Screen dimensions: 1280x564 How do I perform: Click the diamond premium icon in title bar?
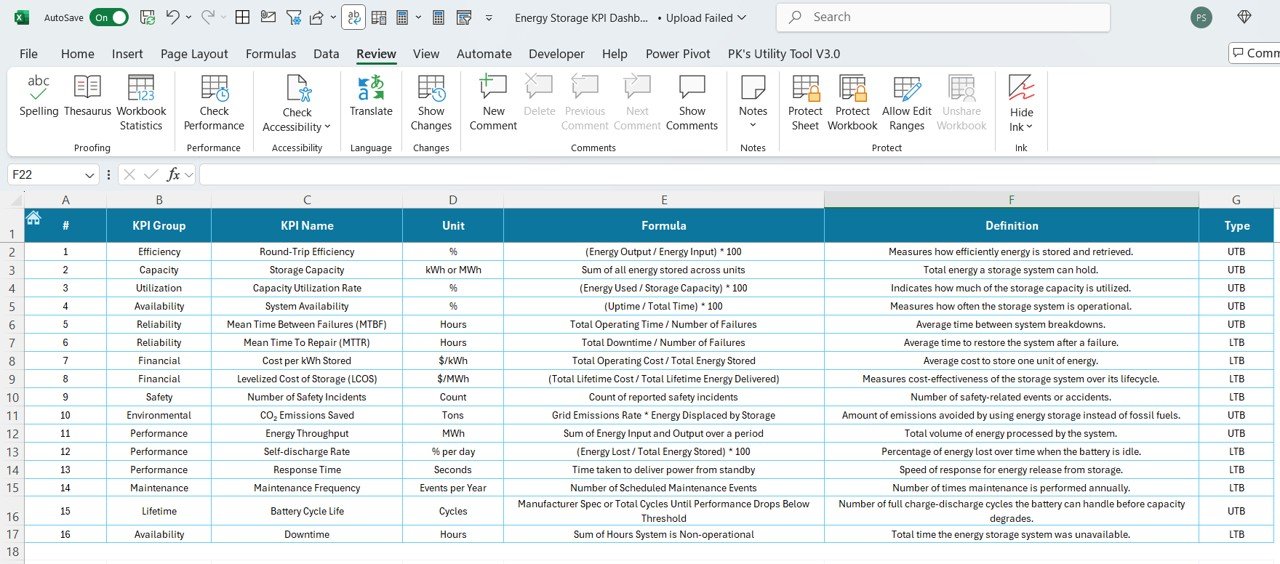click(1244, 17)
